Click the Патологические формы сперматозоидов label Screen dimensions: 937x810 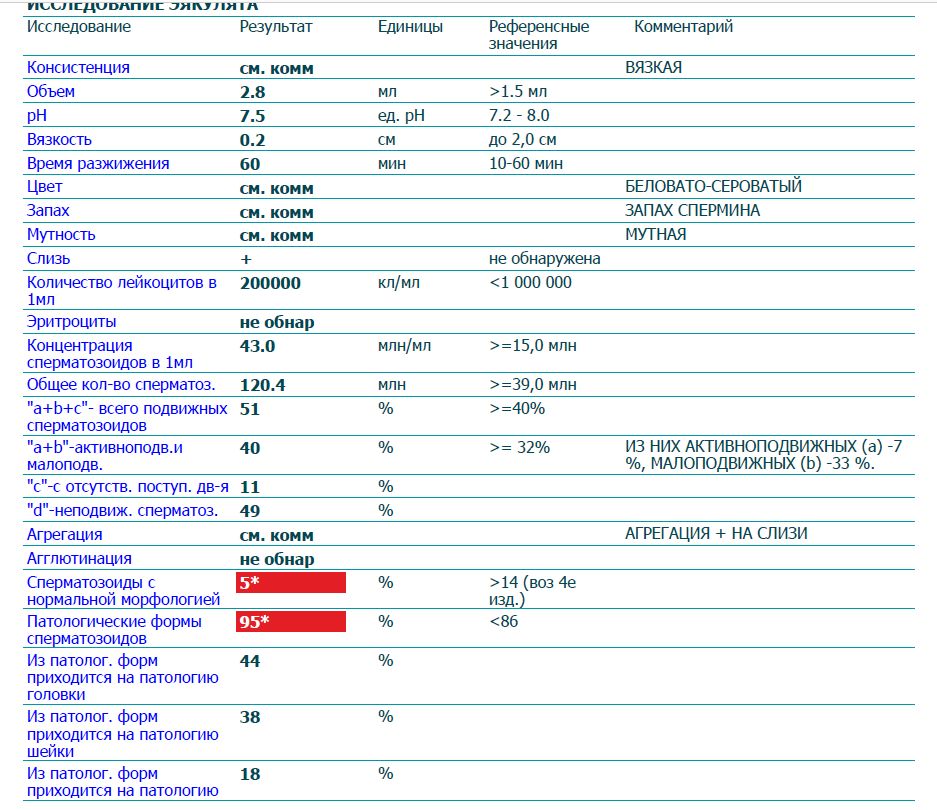(x=113, y=630)
